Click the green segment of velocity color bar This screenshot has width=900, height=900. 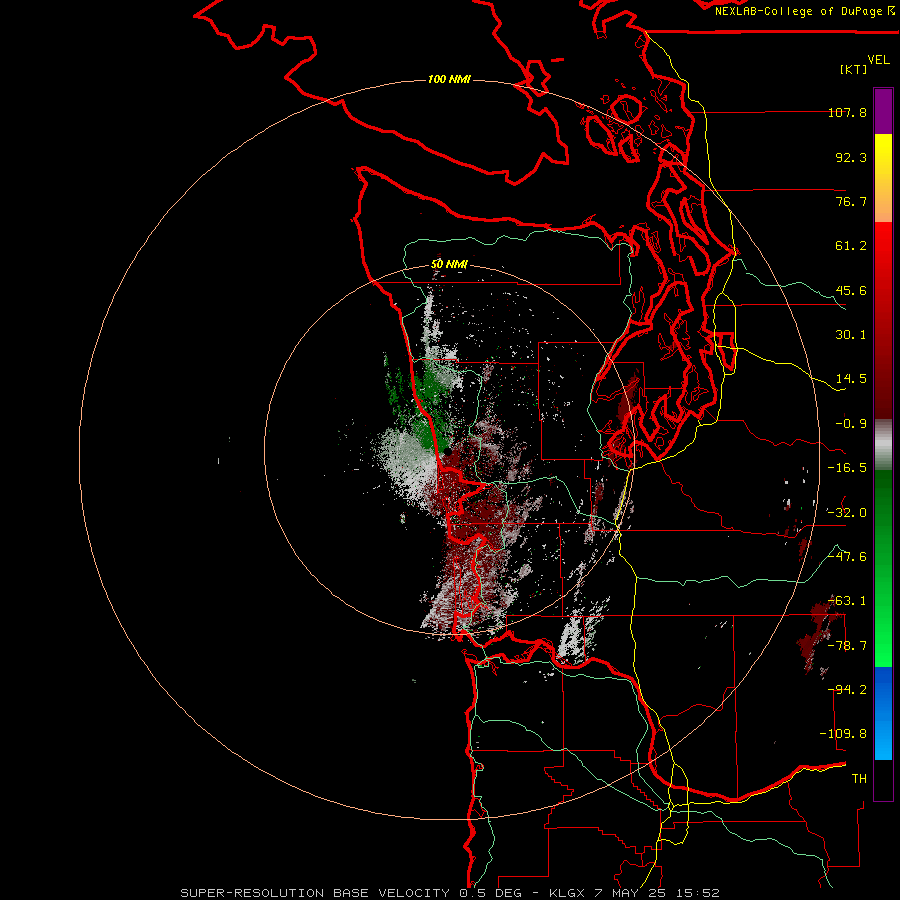click(x=883, y=568)
